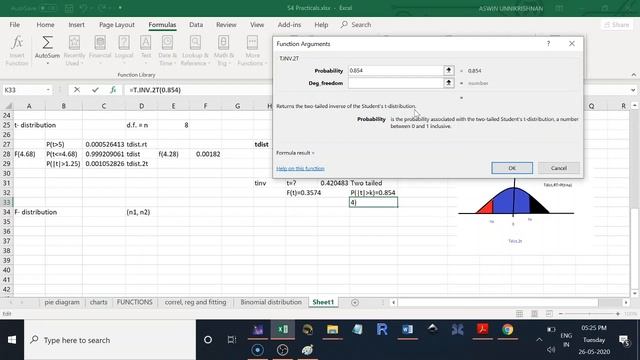
Task: Open Insert Function dialog from the ribbon
Action: point(17,51)
